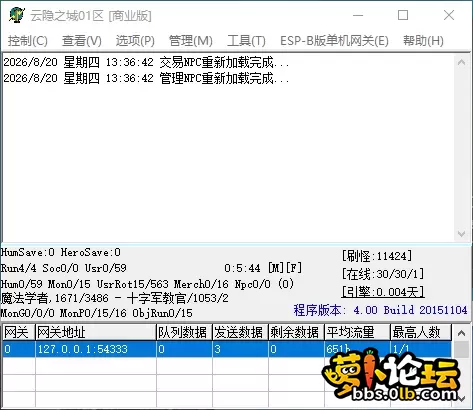Minimize the 云隐之城01区 window
The image size is (473, 410).
(x=358, y=15)
